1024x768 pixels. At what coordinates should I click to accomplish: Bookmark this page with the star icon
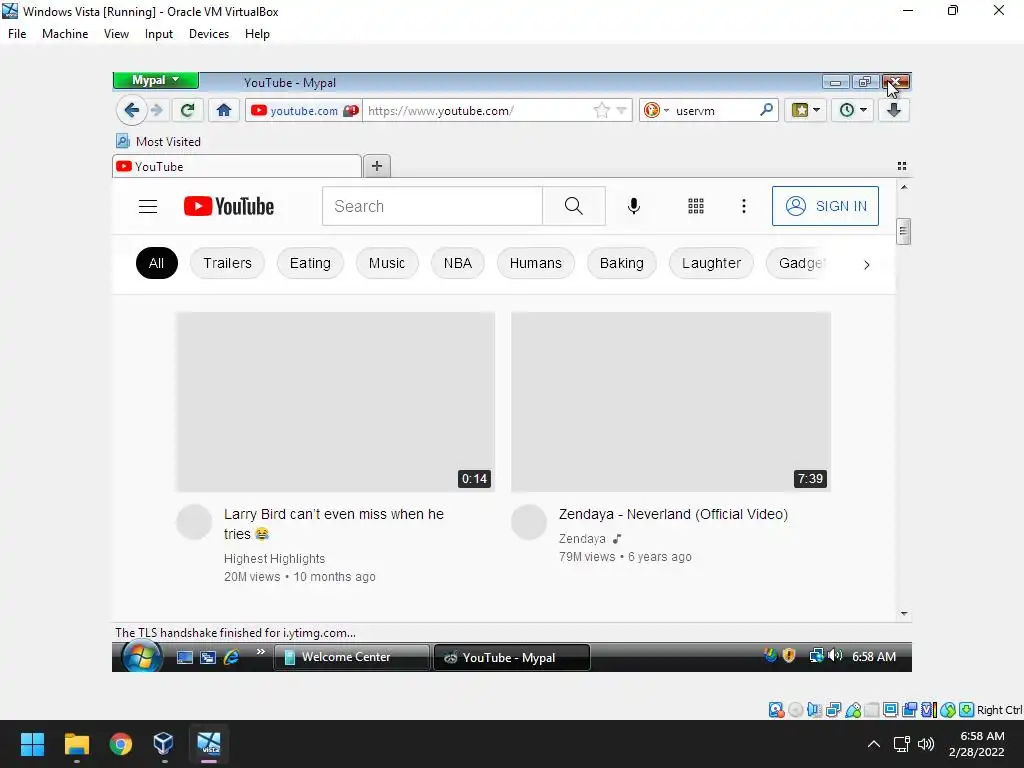[601, 110]
